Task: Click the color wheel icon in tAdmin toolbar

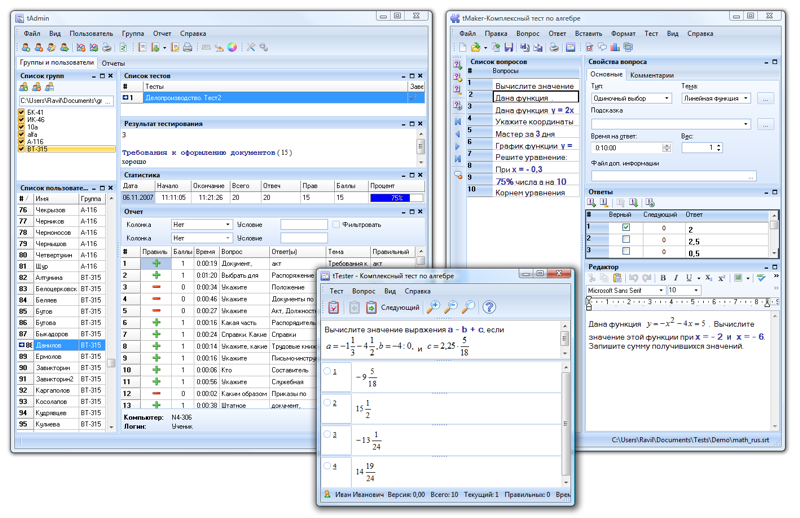Action: pyautogui.click(x=232, y=47)
